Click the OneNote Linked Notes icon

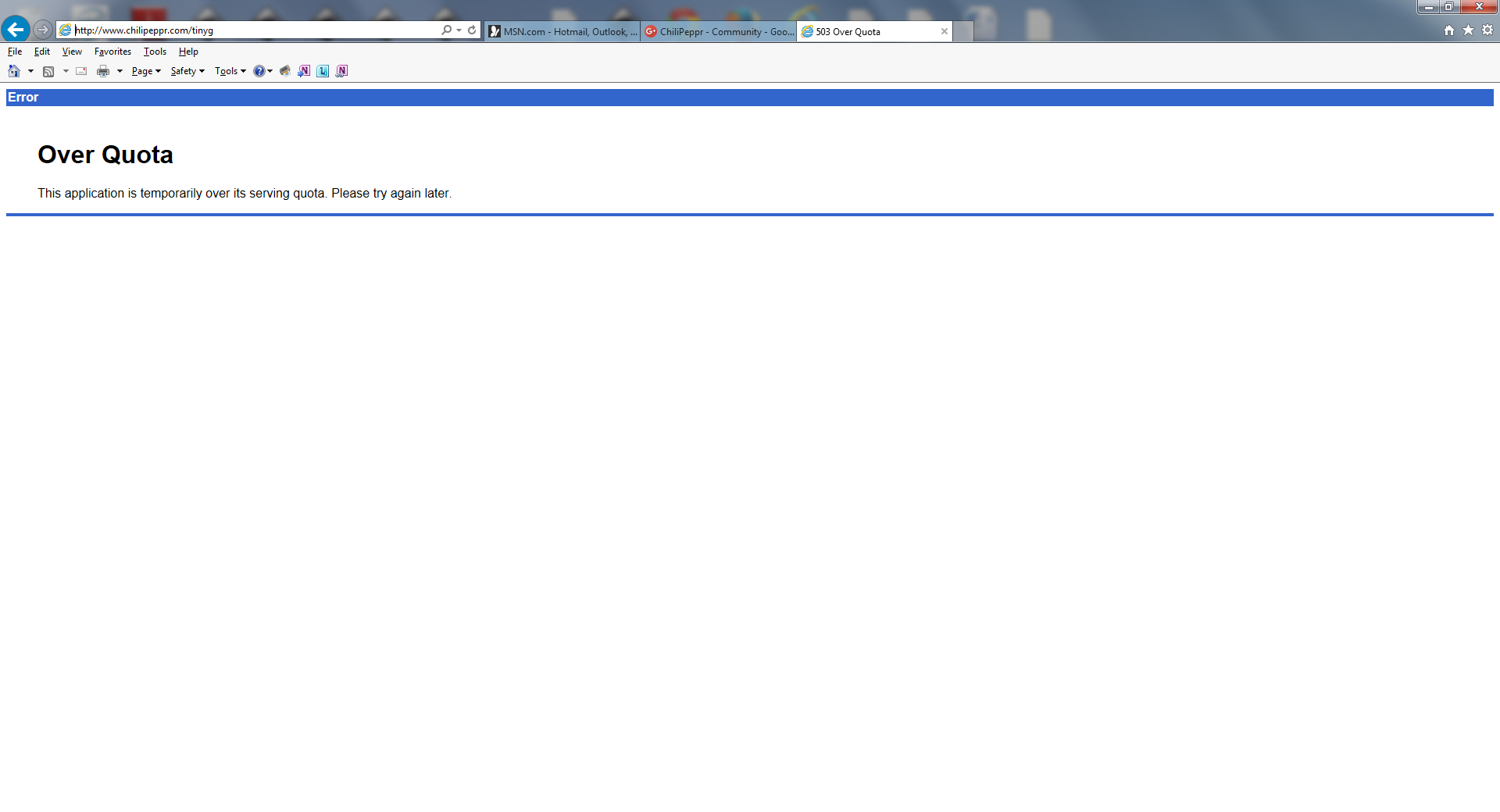[x=341, y=71]
